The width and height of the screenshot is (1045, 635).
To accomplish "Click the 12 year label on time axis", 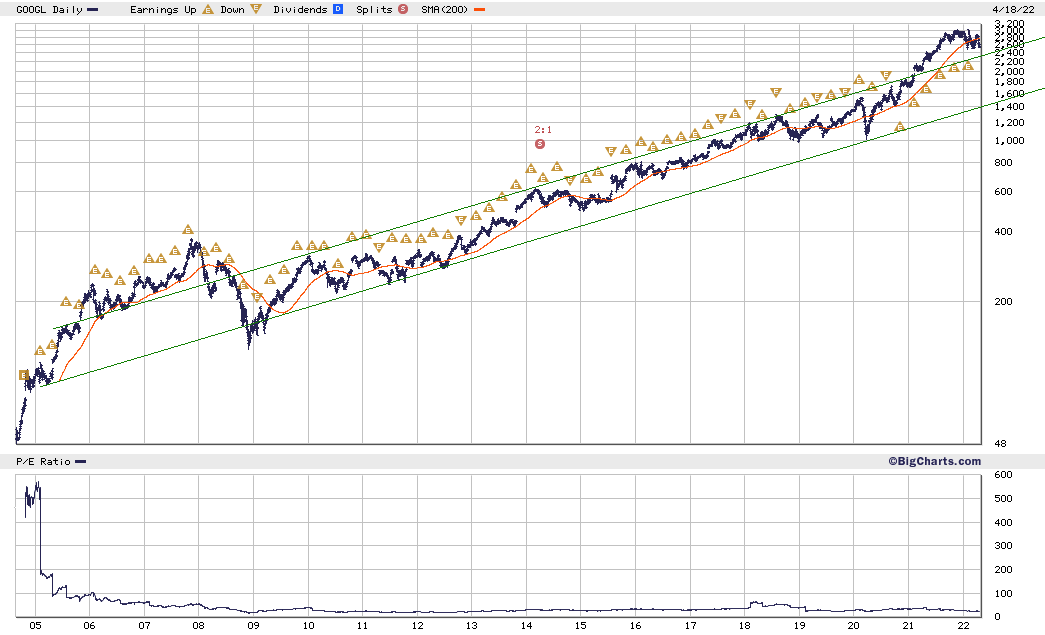I will 417,626.
